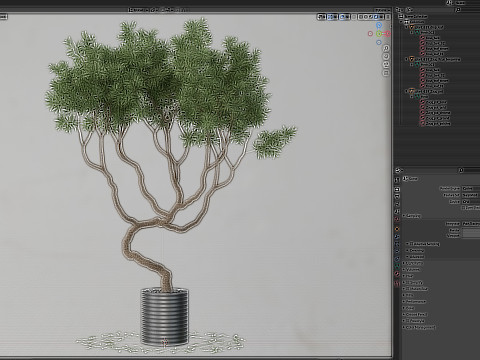Open the Device dropdown showing CPU
Viewport: 480px width, 360px height.
tap(471, 202)
